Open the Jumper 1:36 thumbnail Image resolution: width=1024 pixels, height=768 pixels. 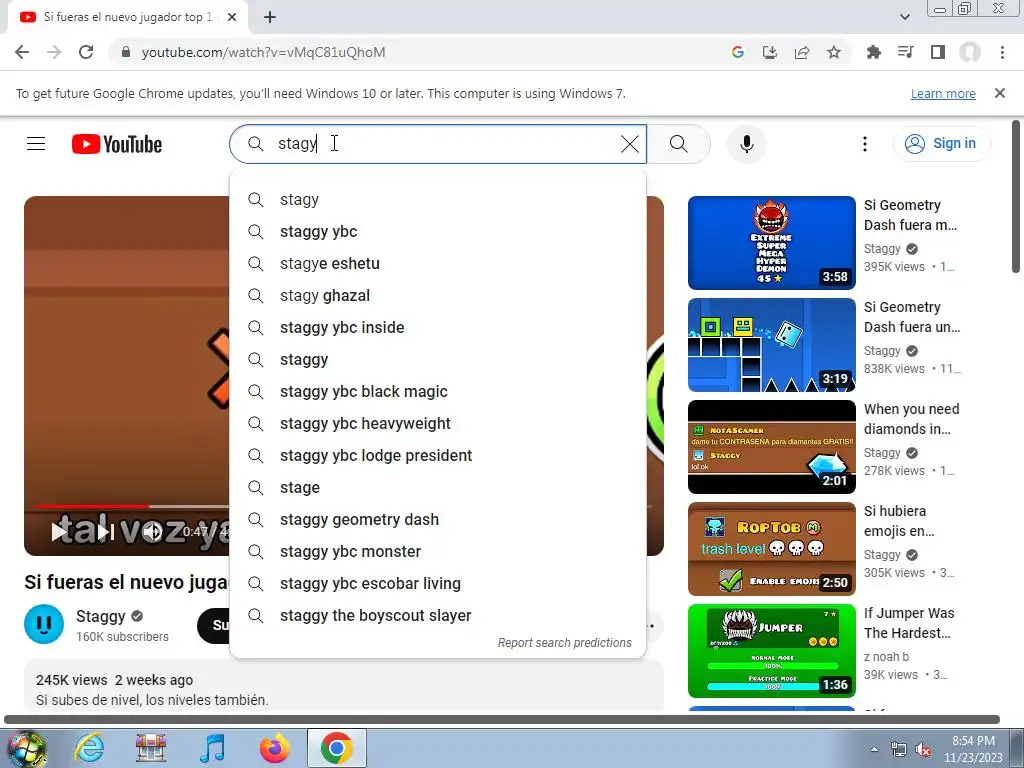[x=771, y=650]
